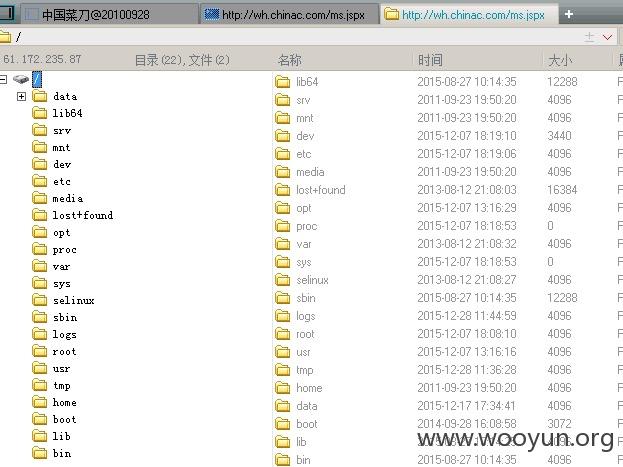Select selinux row in file list
The width and height of the screenshot is (623, 467).
click(447, 280)
